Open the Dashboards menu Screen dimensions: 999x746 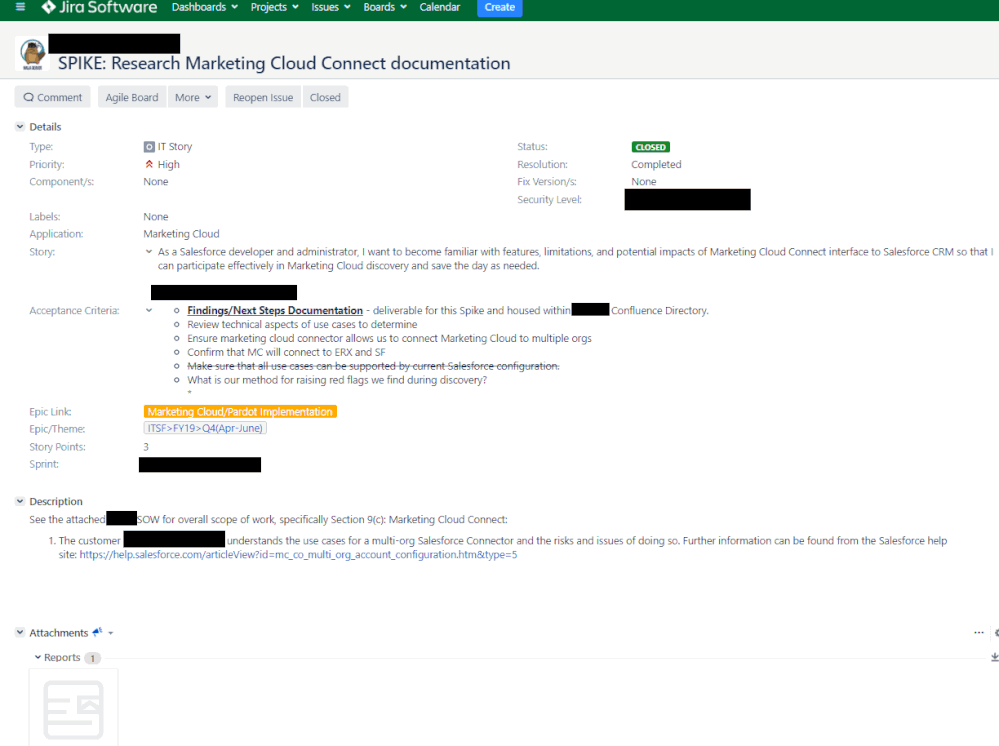[205, 7]
